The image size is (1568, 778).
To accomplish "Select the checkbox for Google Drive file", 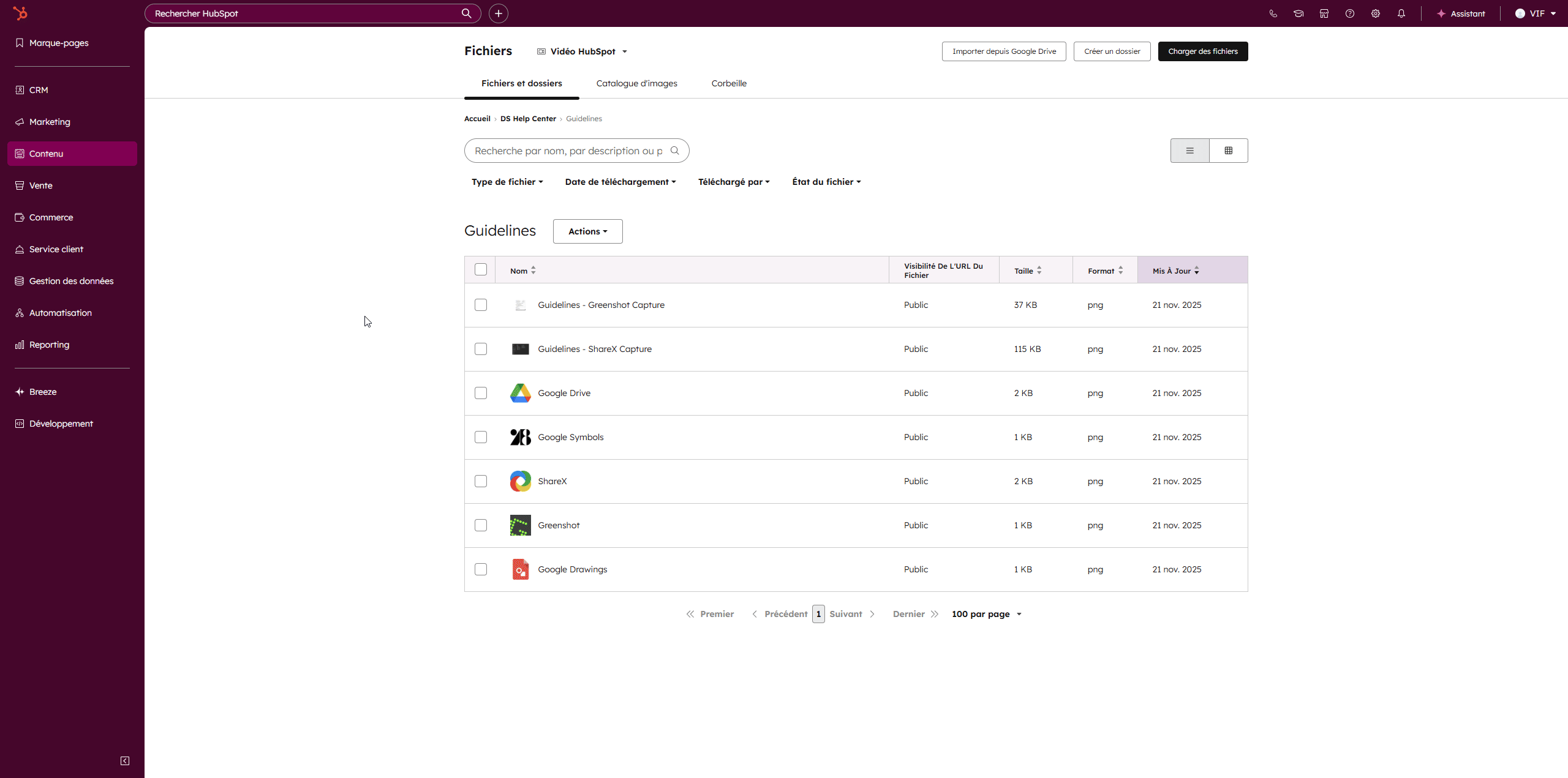I will click(x=481, y=393).
